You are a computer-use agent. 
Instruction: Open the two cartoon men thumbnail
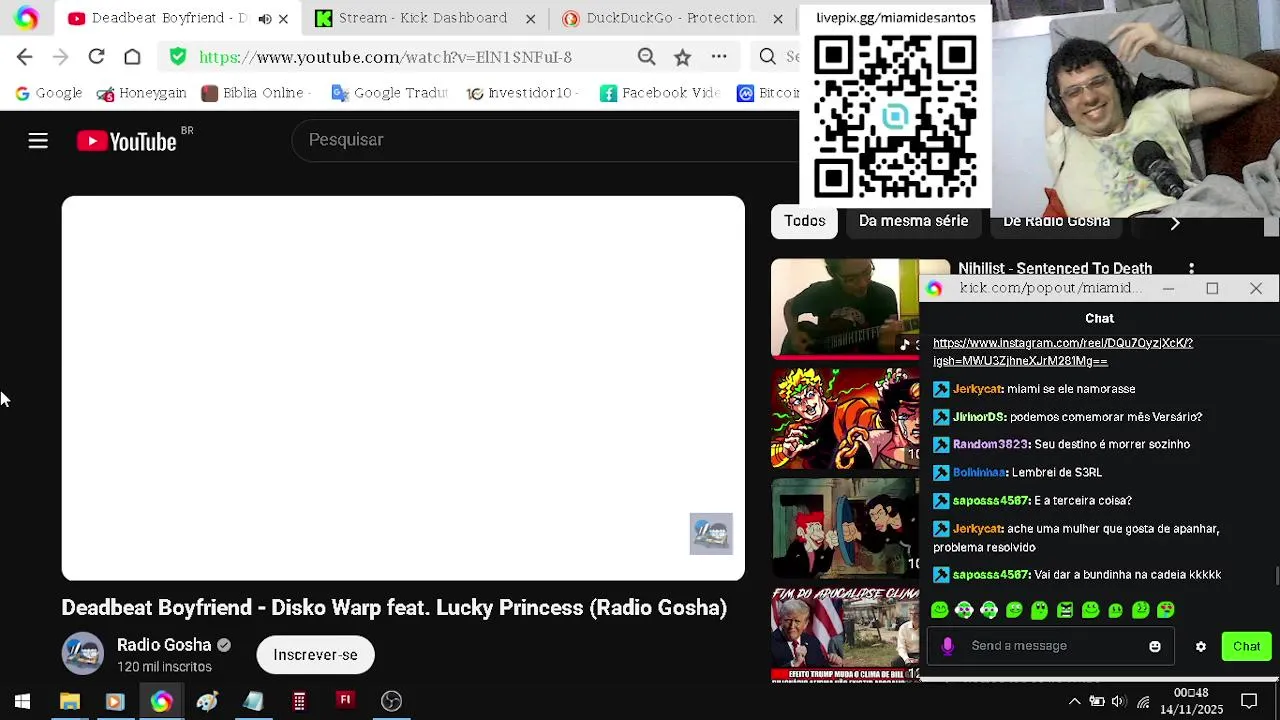tap(844, 528)
